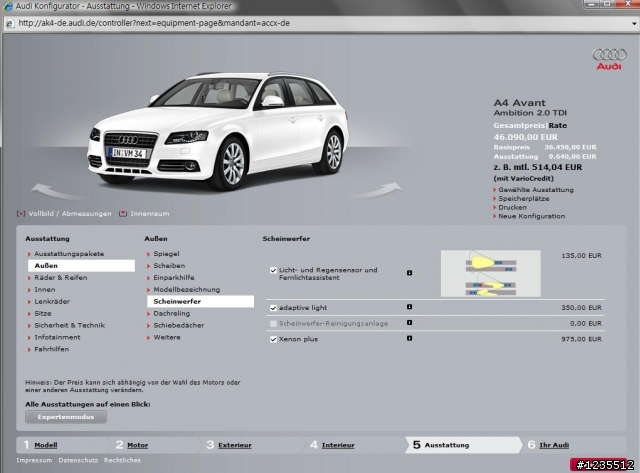Open the Rechtliches footer link
This screenshot has height=473, width=640.
pyautogui.click(x=122, y=460)
